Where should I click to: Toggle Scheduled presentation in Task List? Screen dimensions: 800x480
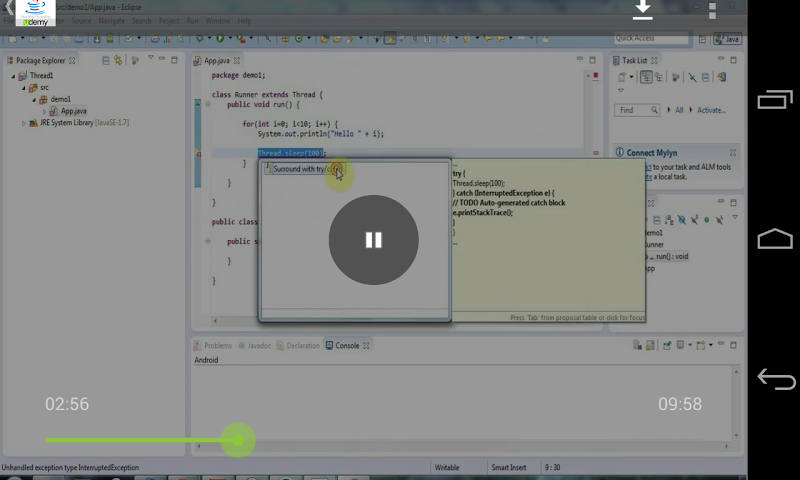click(659, 77)
